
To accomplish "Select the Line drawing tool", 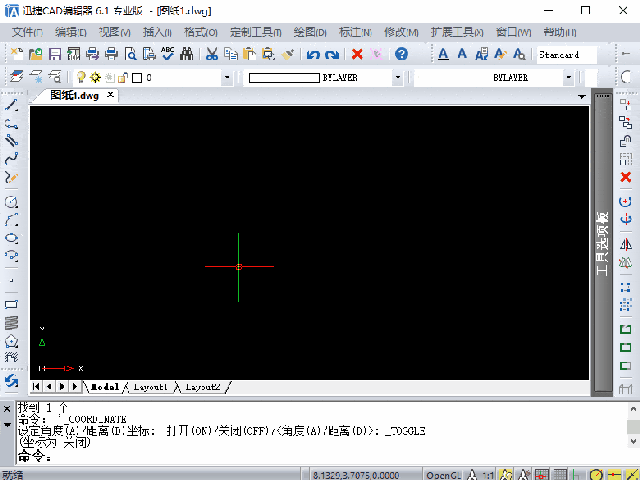I will 11,104.
